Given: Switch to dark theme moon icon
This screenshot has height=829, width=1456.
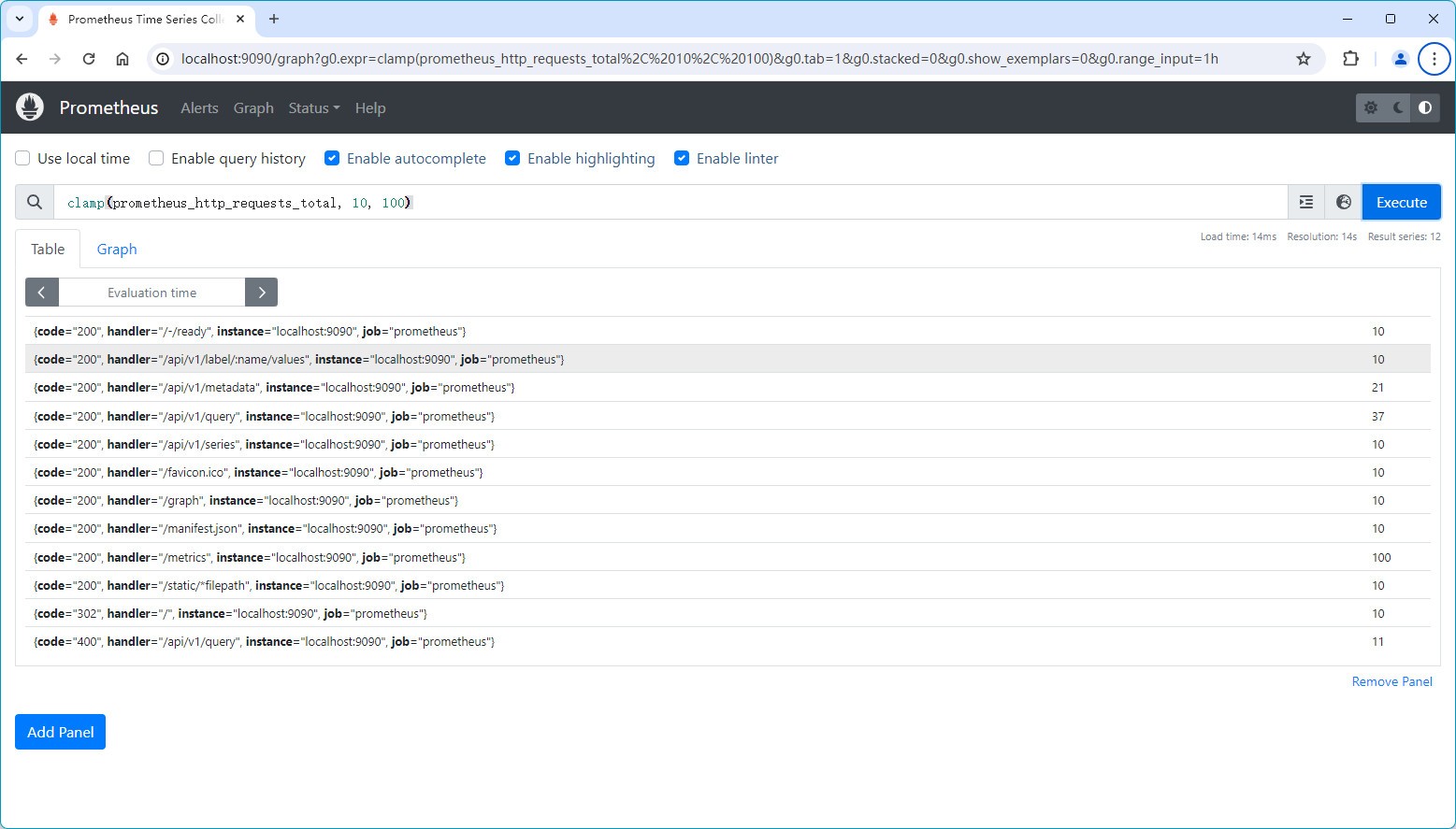Looking at the screenshot, I should coord(1398,107).
